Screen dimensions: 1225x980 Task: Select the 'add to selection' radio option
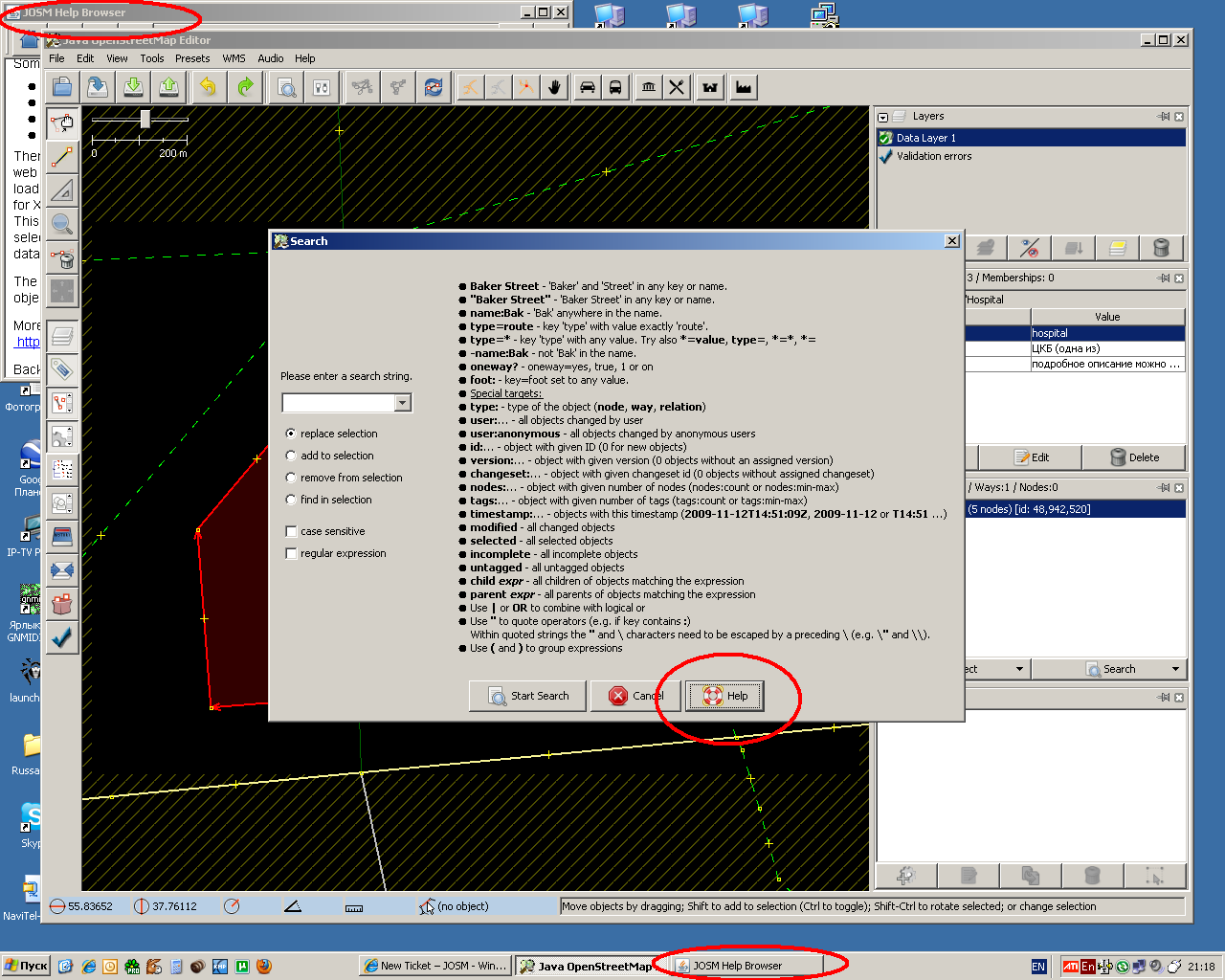[291, 456]
